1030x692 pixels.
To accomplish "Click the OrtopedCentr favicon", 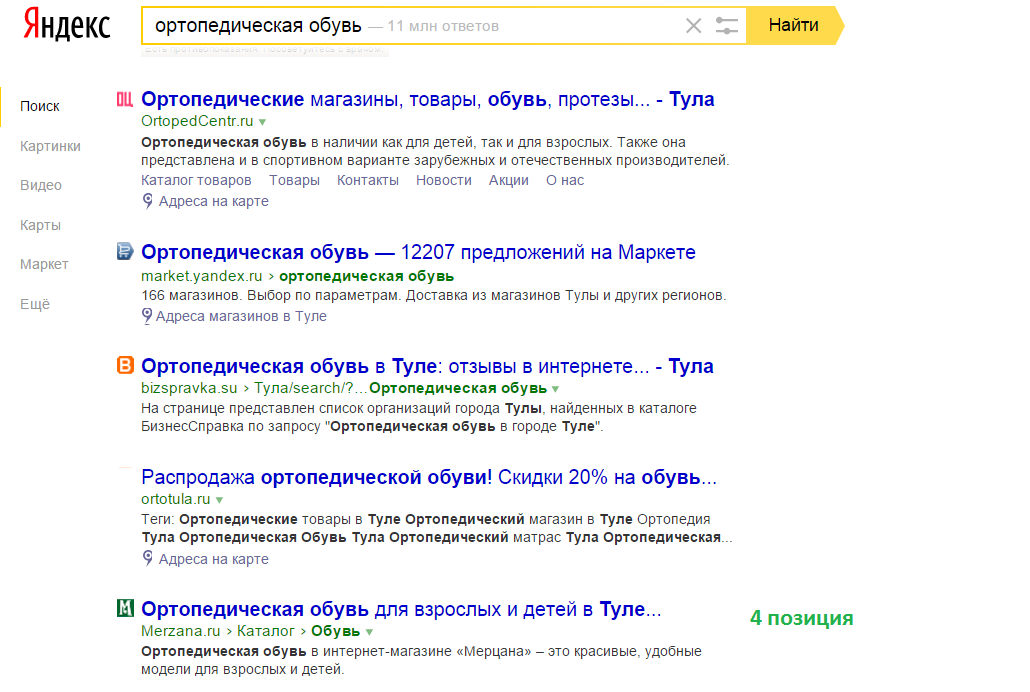I will [125, 99].
